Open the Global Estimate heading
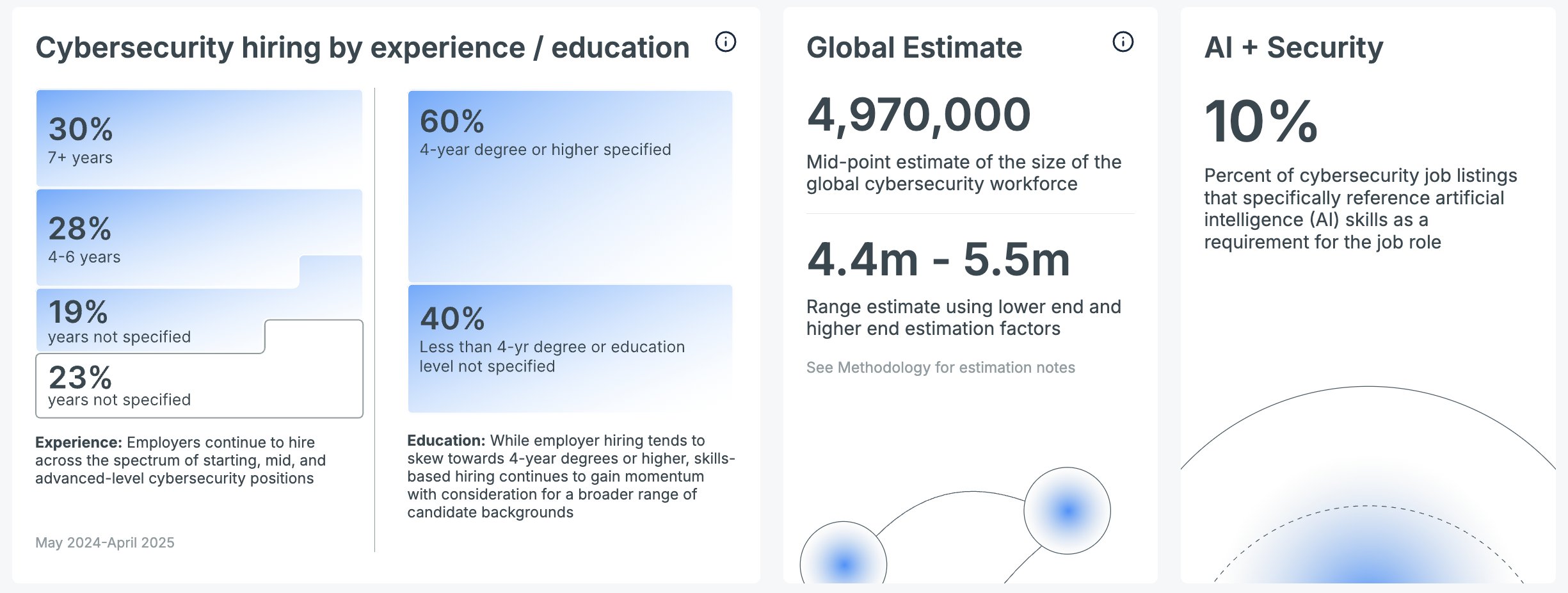Image resolution: width=1568 pixels, height=593 pixels. point(914,48)
